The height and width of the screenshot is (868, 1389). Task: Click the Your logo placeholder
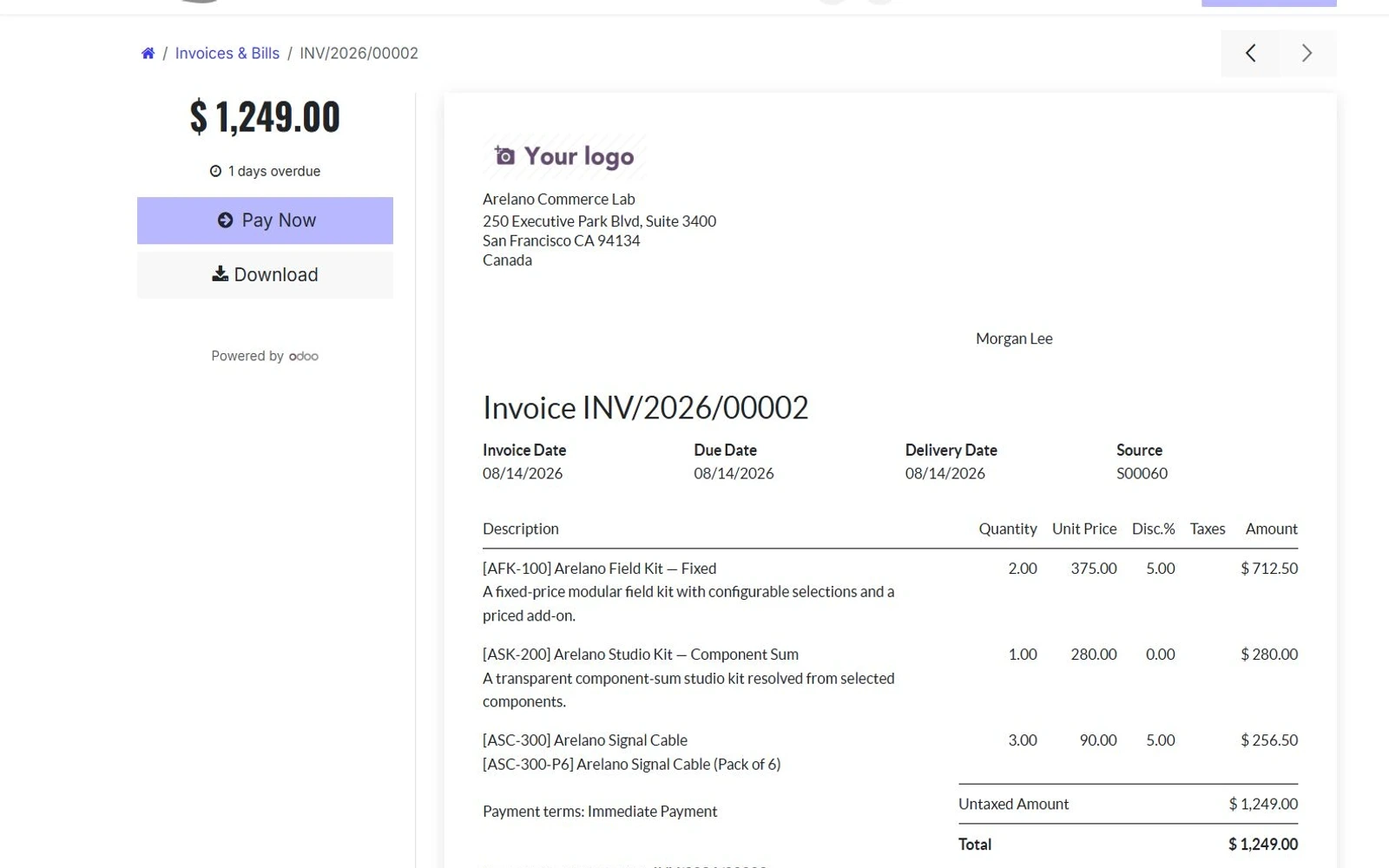564,156
